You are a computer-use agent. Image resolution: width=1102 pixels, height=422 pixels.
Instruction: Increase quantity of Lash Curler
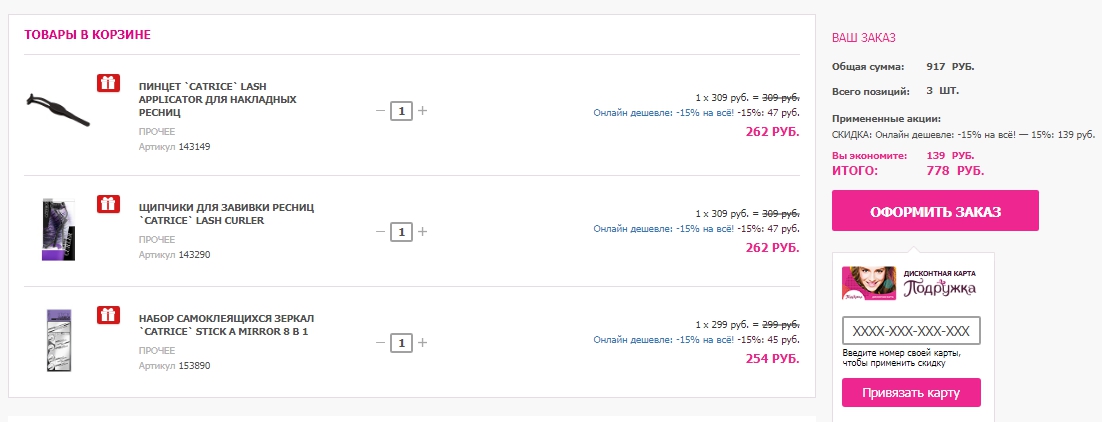422,231
